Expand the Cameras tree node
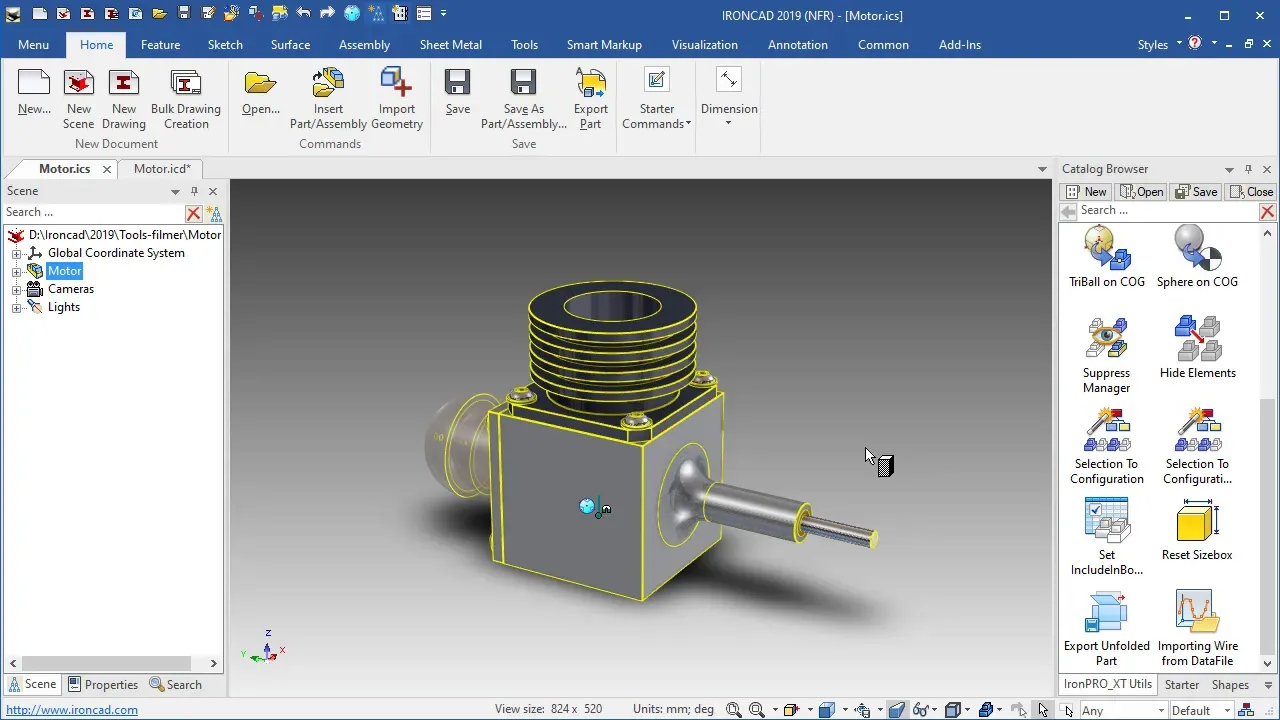 point(16,289)
